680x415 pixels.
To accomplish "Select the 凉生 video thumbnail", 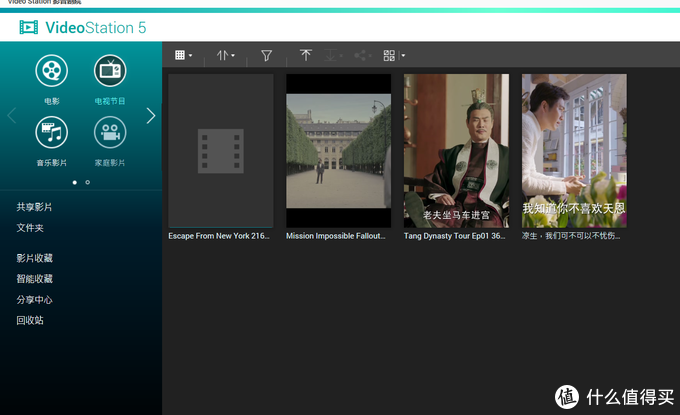I will [574, 151].
